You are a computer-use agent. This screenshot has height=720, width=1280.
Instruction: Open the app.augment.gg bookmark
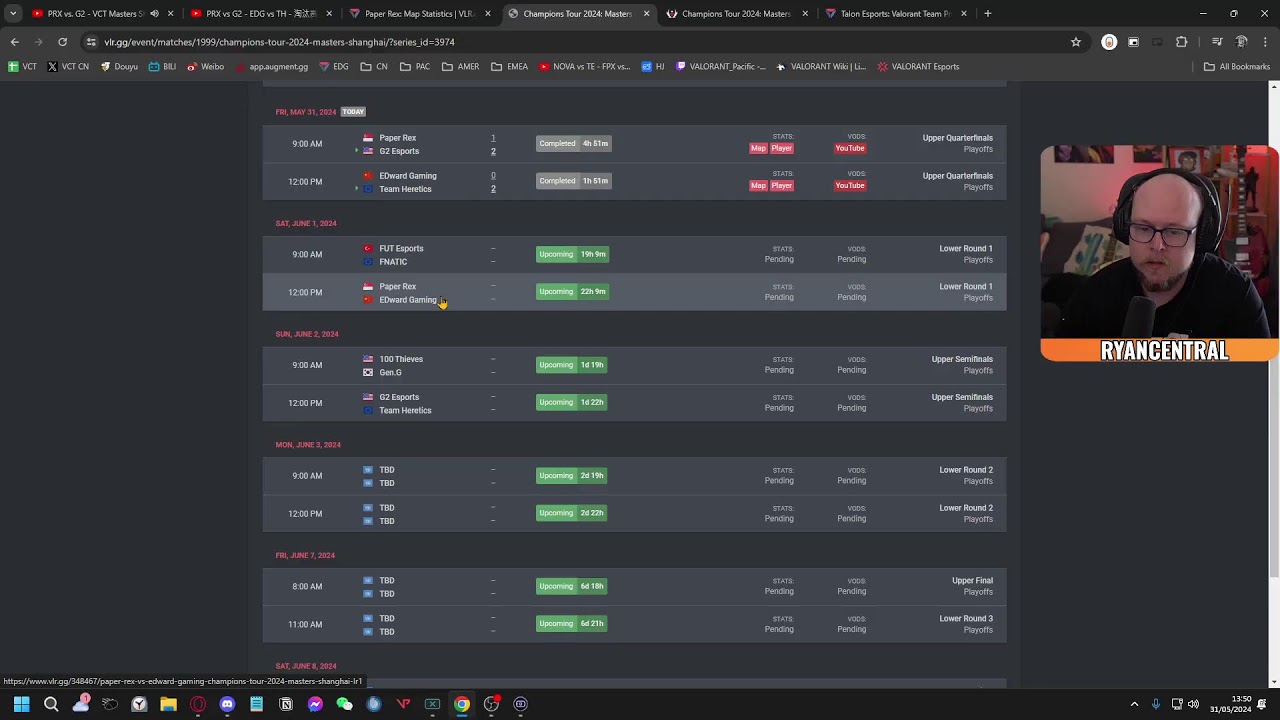click(x=272, y=67)
